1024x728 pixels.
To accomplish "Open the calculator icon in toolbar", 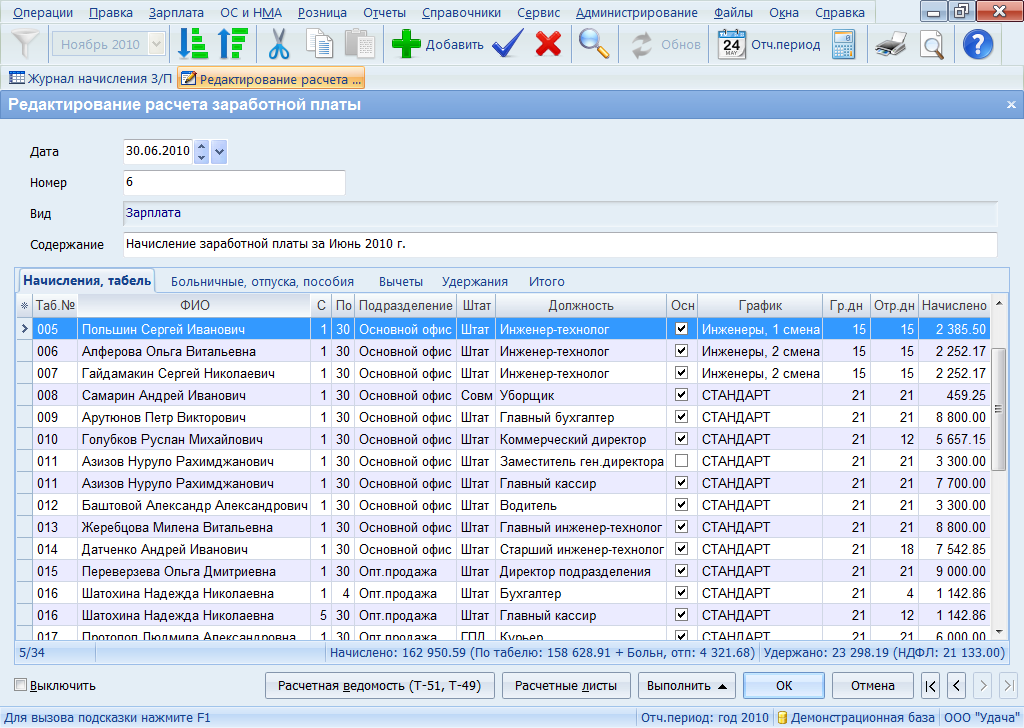I will pos(844,44).
